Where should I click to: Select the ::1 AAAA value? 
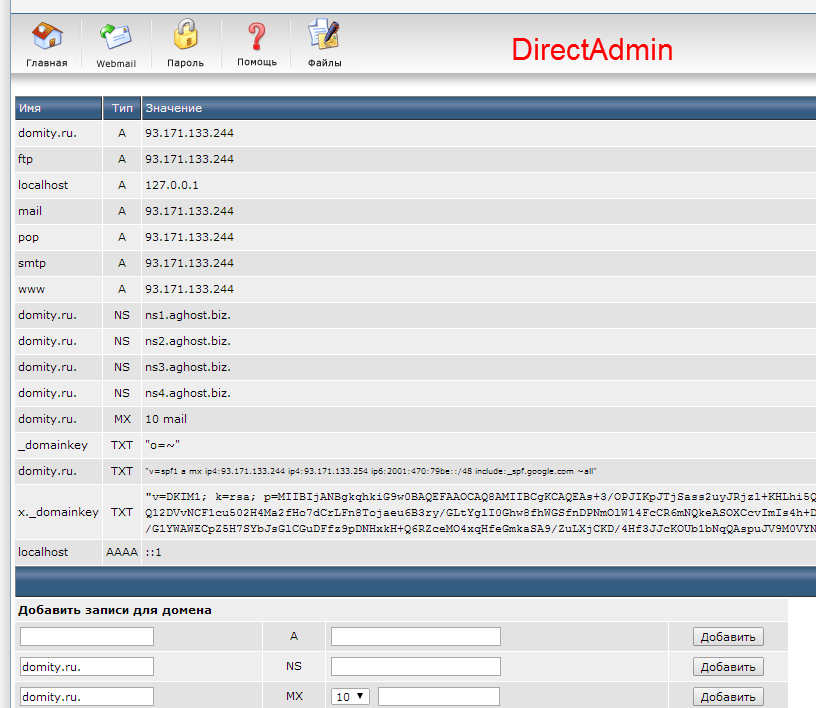154,552
